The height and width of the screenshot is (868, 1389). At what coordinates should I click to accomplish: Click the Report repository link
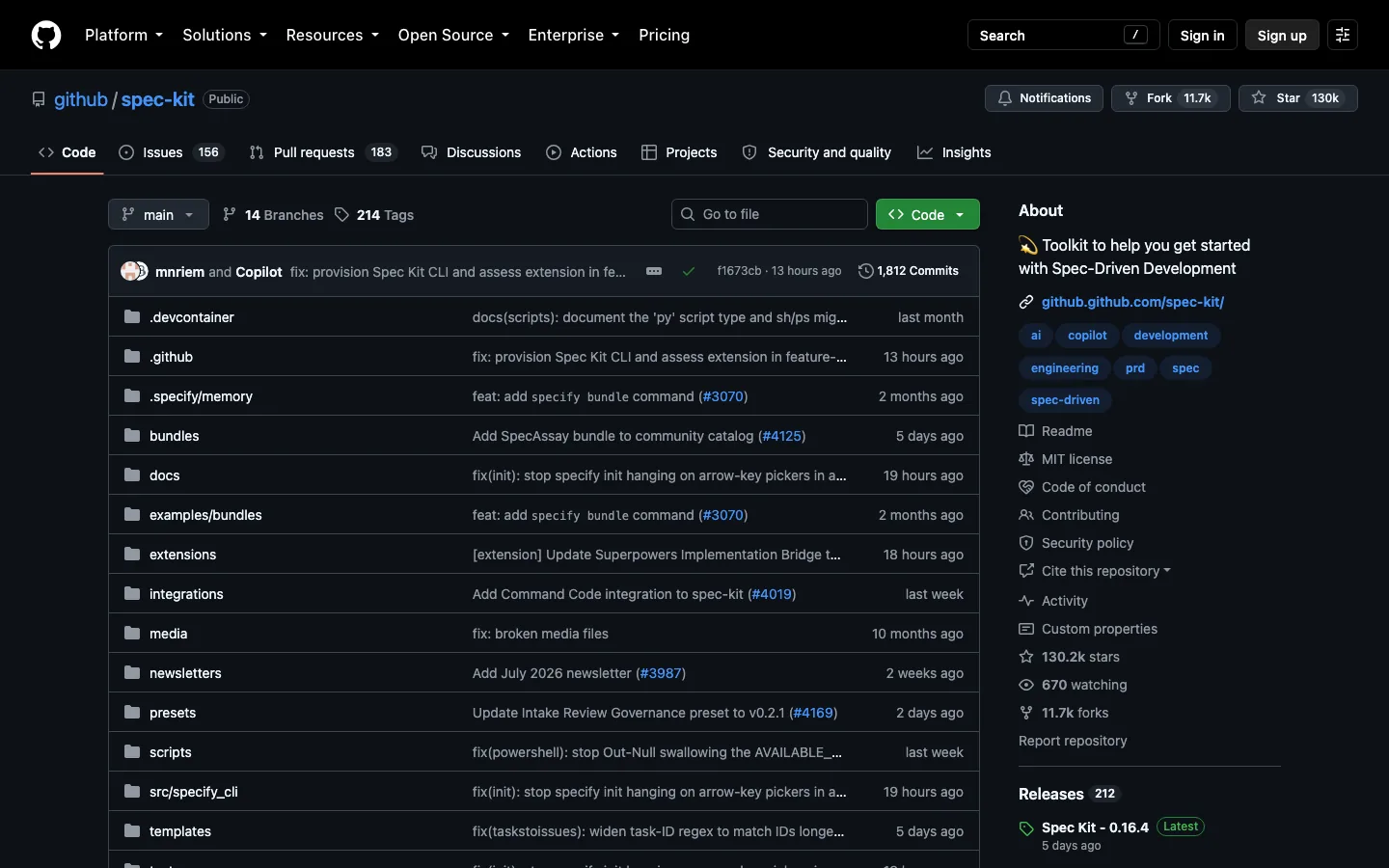point(1073,741)
